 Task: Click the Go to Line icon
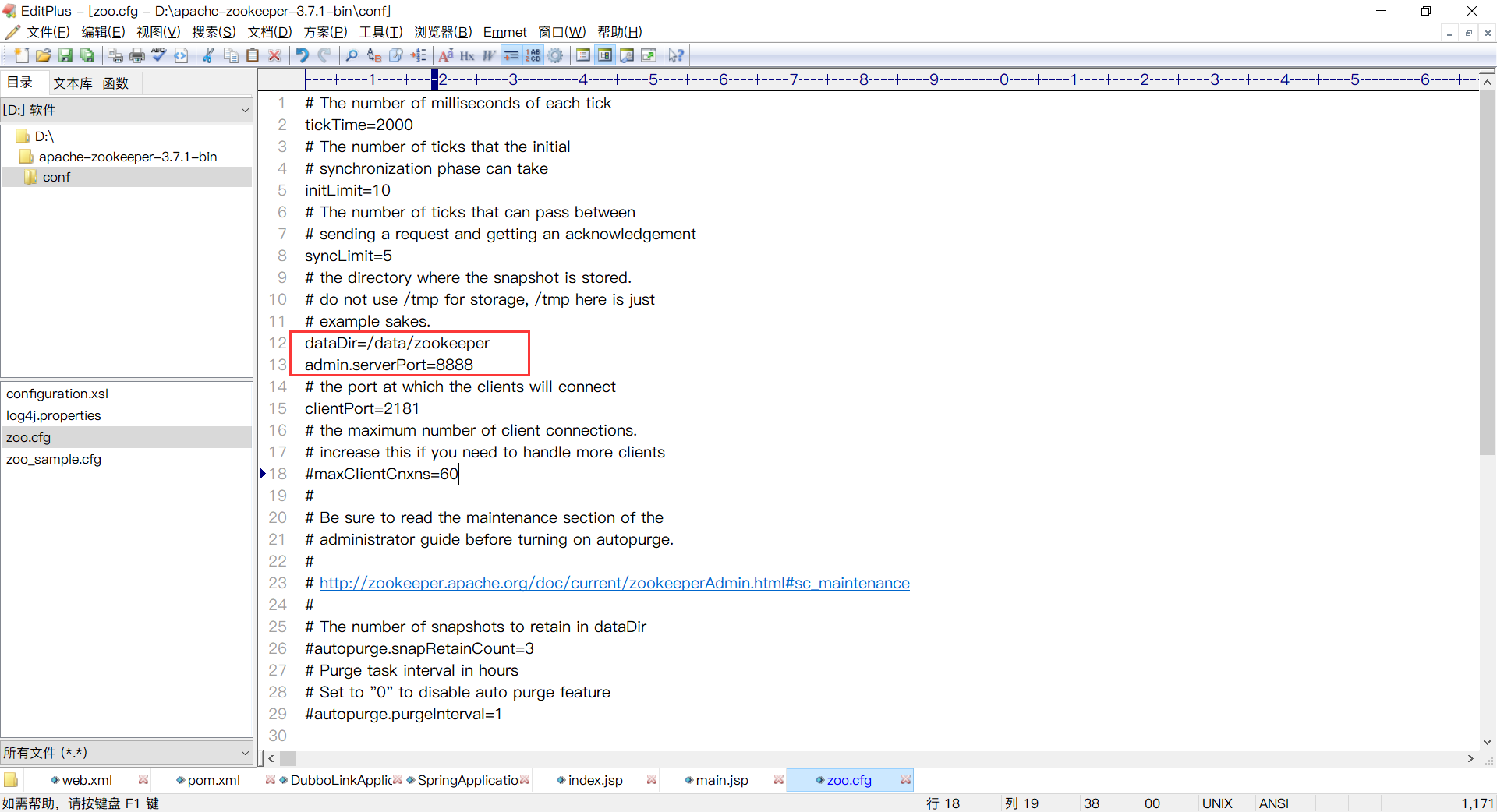coord(418,55)
